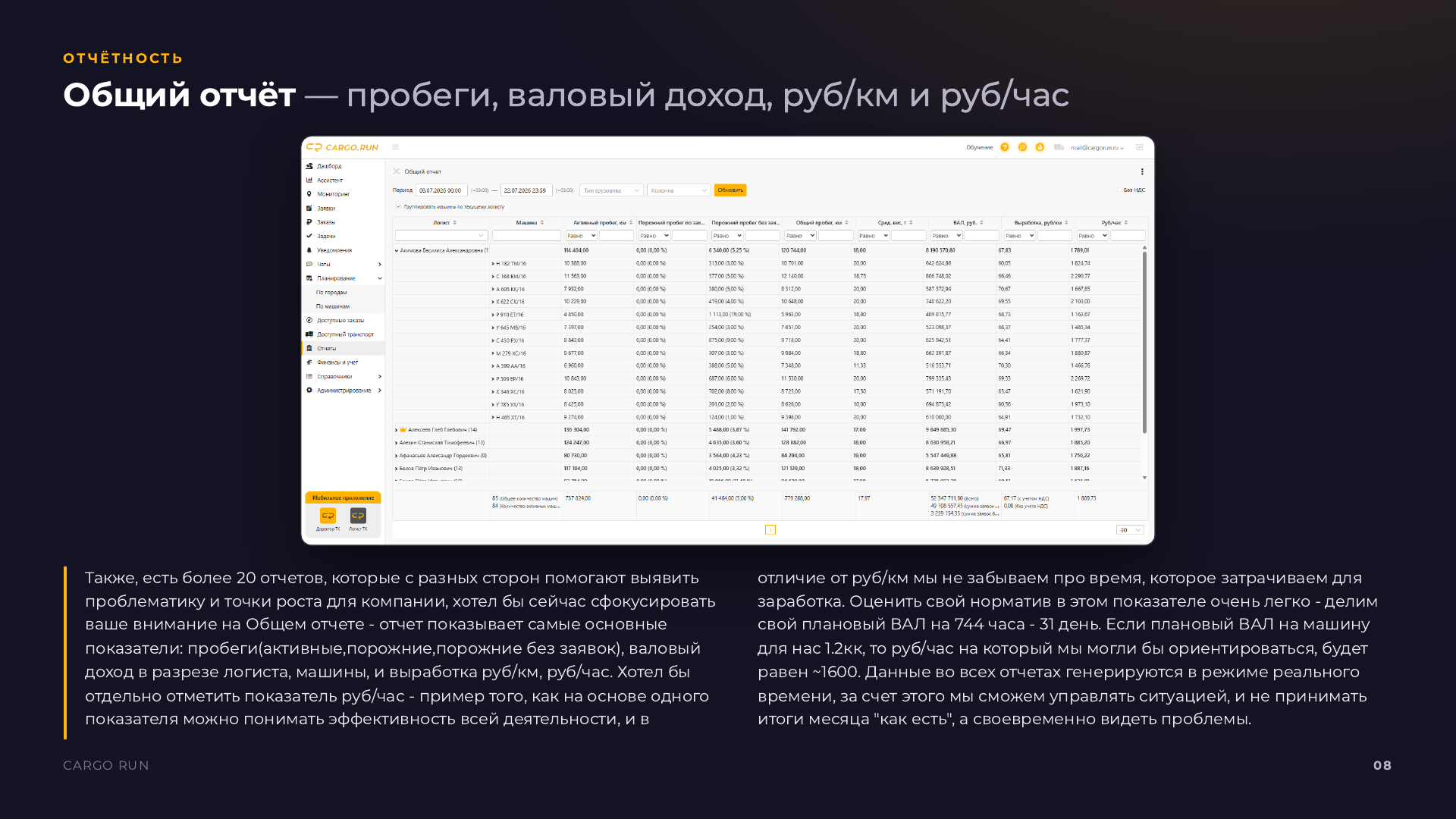Click the orange flame icon in header
This screenshot has height=819, width=1456.
[x=1040, y=147]
